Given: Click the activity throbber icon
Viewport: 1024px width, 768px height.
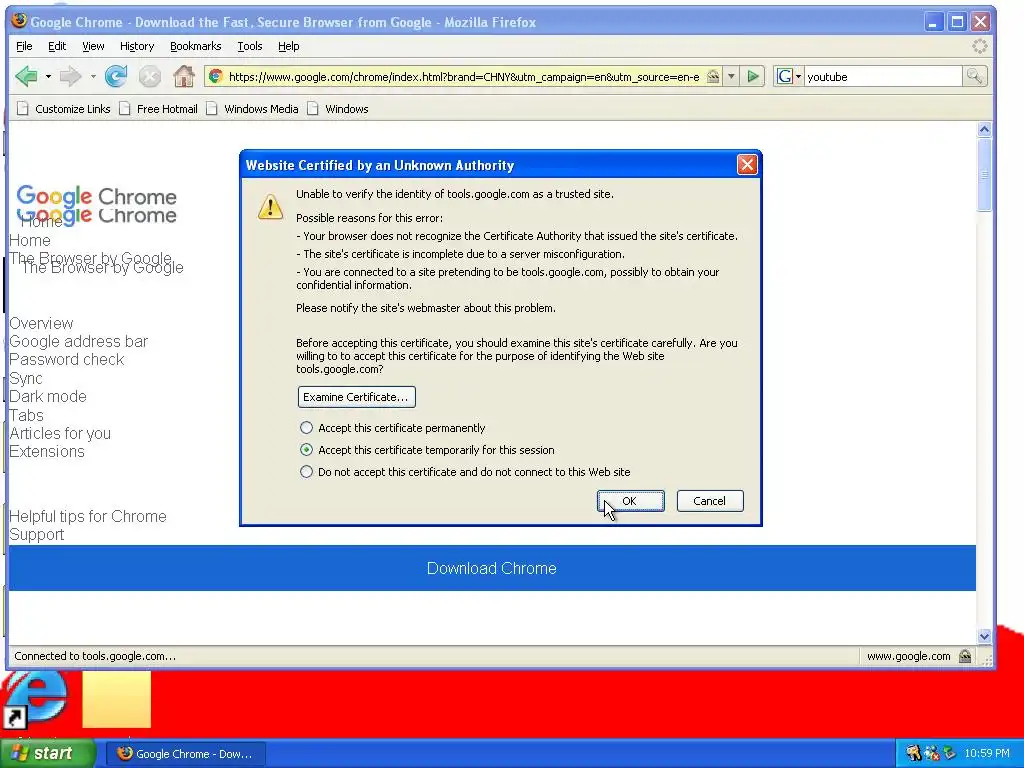Looking at the screenshot, I should click(980, 46).
